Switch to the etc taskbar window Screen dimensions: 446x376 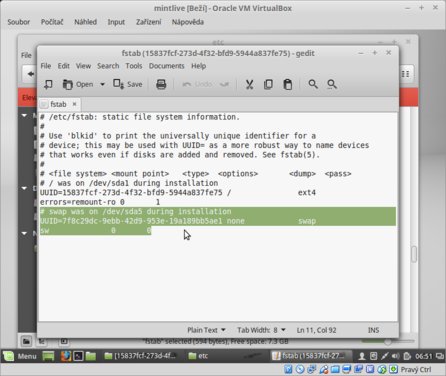coord(198,356)
